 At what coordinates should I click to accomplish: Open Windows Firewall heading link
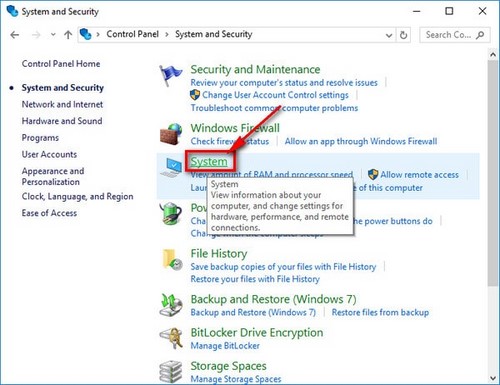point(235,128)
